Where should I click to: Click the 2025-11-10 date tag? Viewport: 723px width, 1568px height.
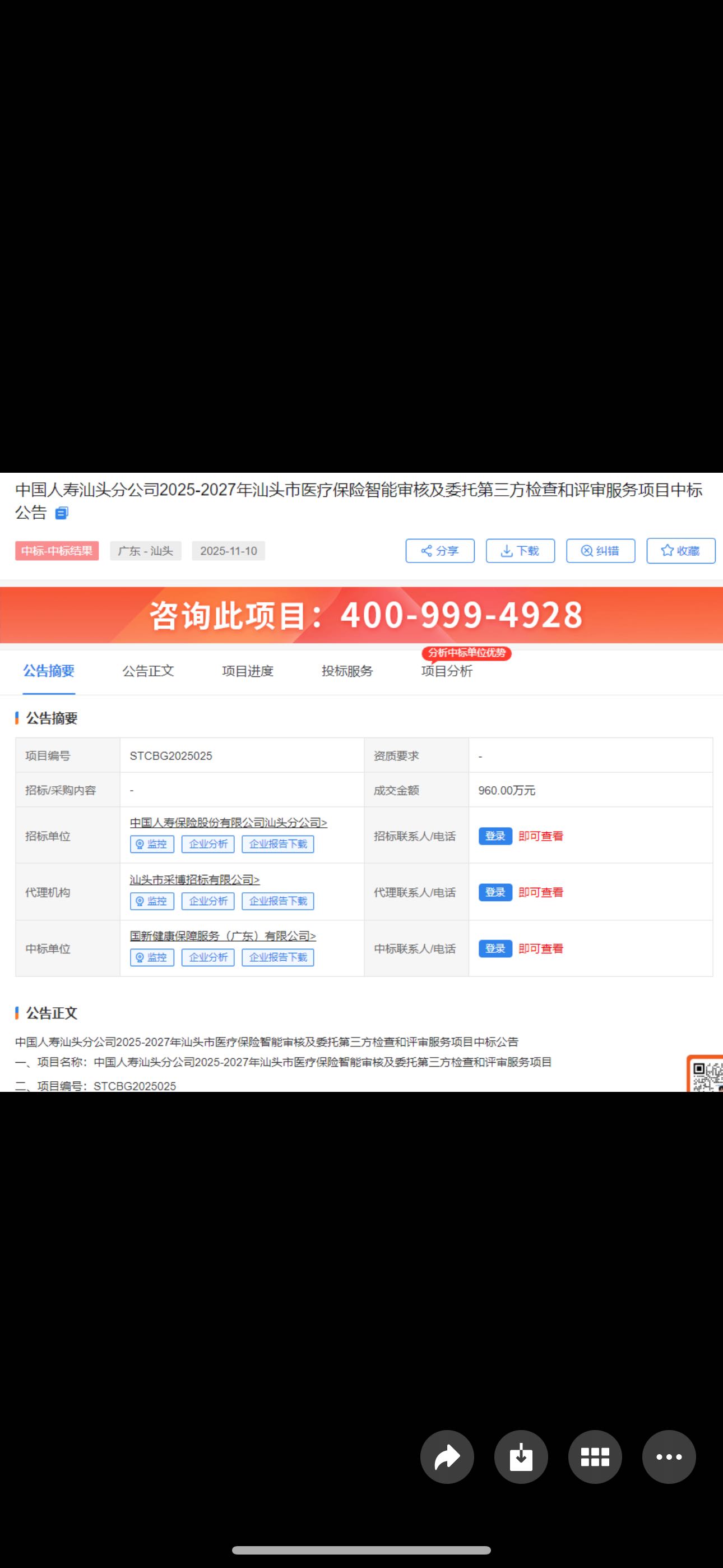coord(228,551)
